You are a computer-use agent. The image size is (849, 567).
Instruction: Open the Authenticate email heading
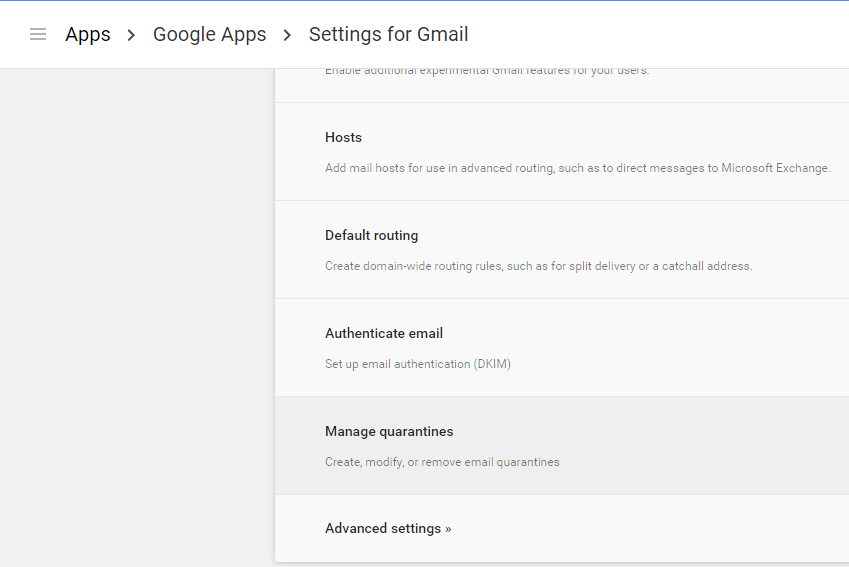point(383,333)
